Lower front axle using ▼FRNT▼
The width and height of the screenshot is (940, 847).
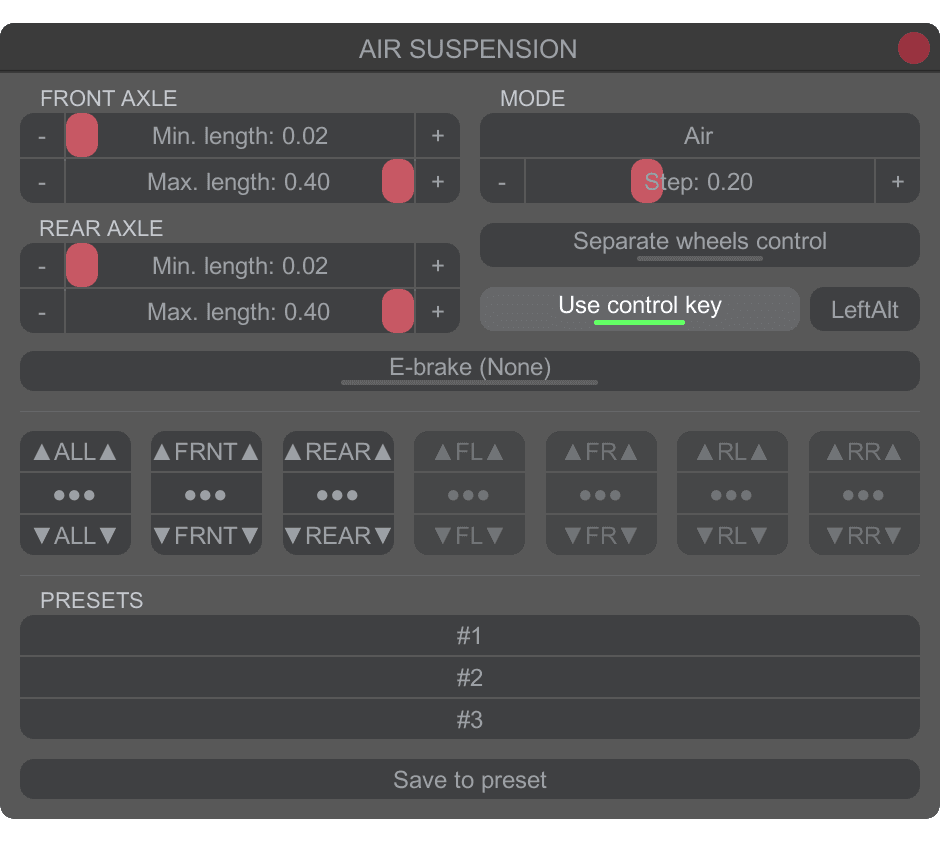coord(206,536)
